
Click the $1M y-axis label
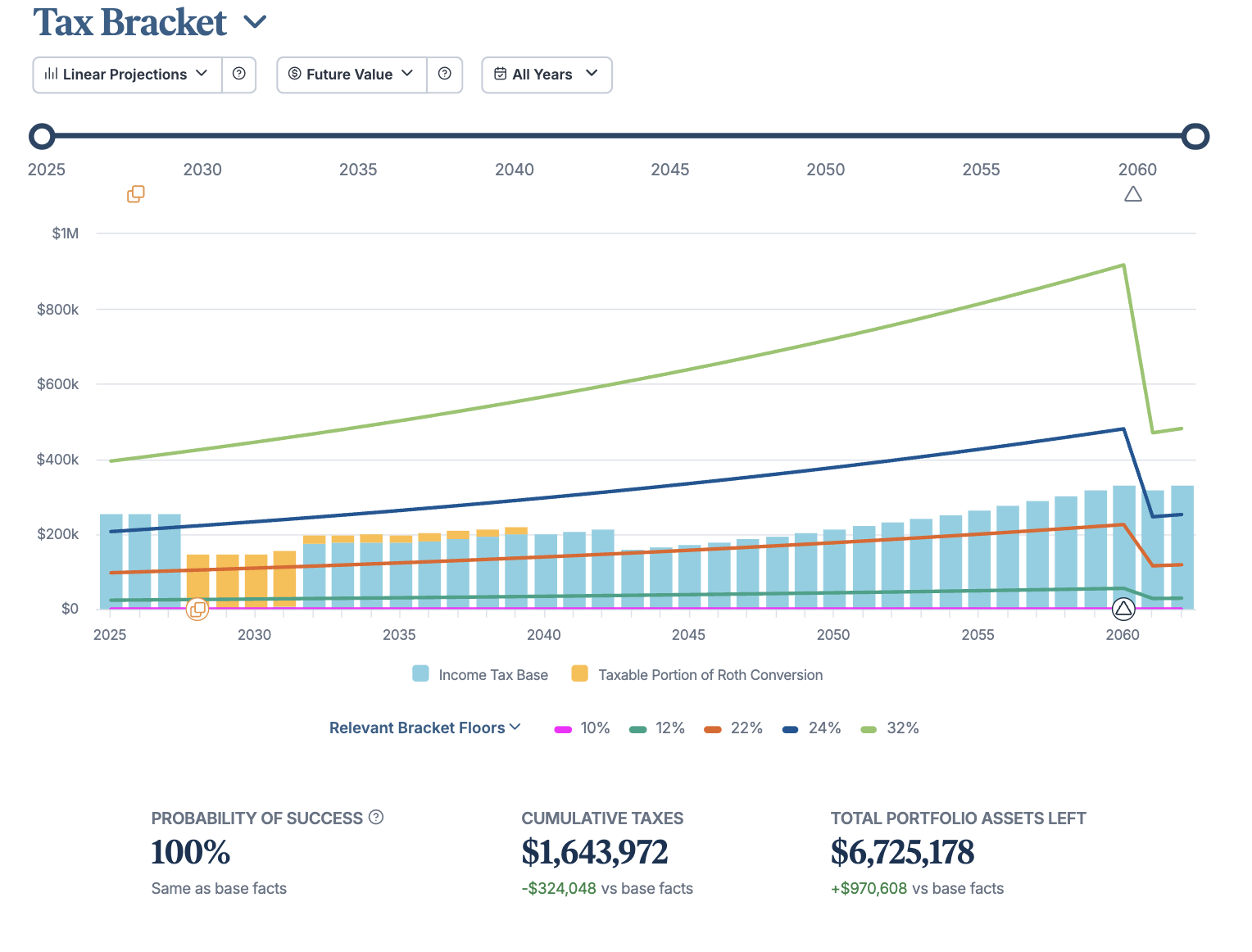point(66,233)
